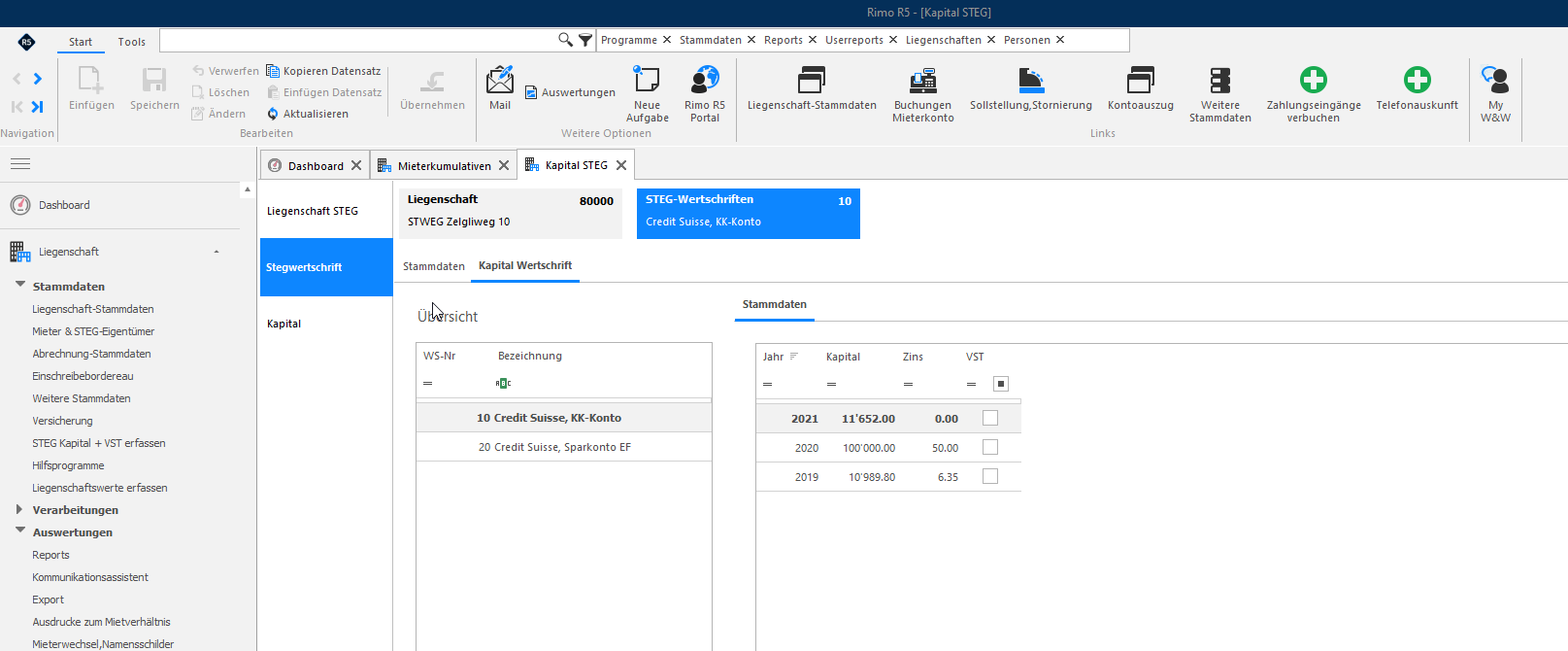Select Liegenschaft STEG section

coord(326,211)
